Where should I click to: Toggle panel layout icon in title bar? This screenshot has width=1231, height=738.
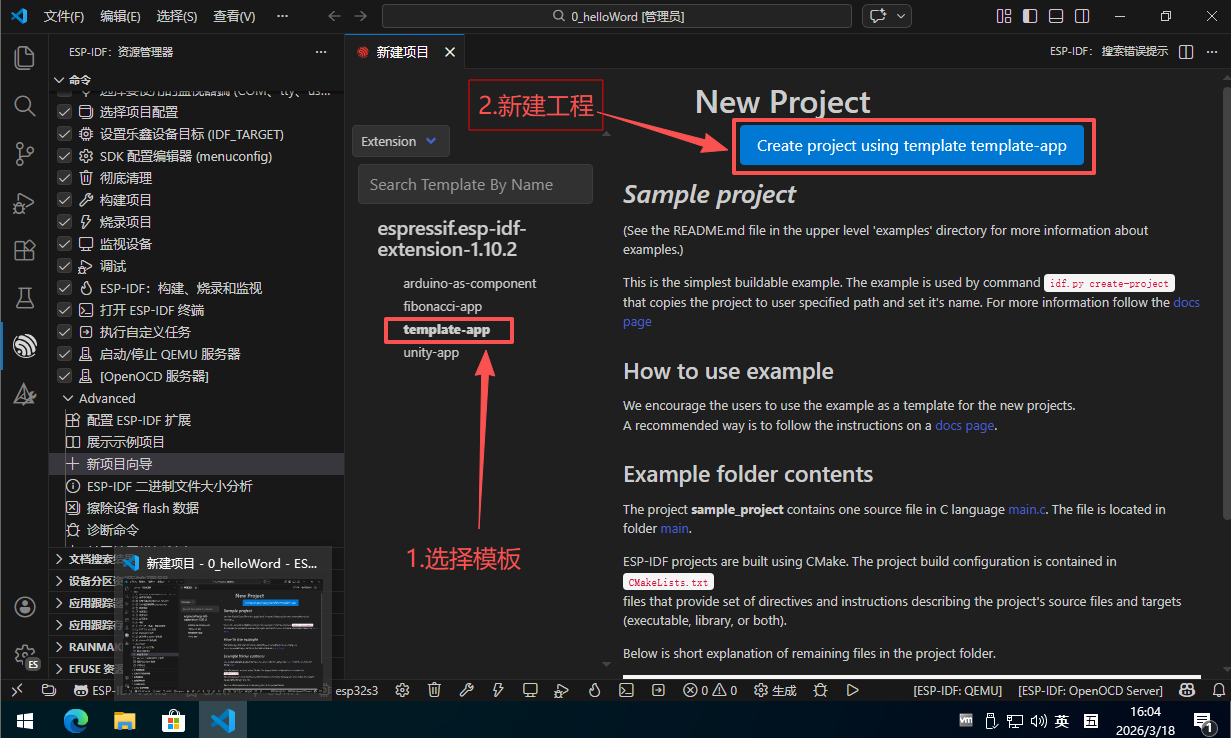1056,16
